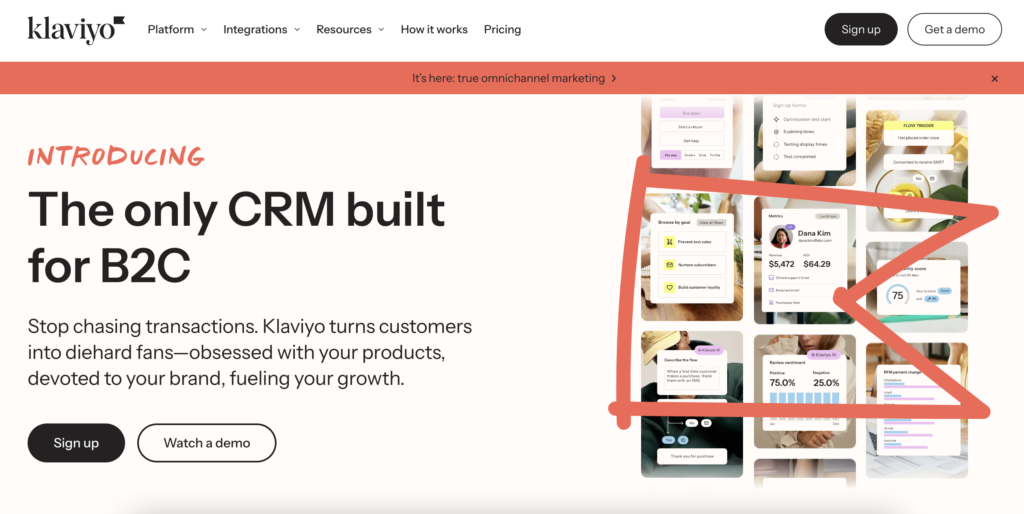
Task: Go to the Pricing page
Action: [x=502, y=29]
